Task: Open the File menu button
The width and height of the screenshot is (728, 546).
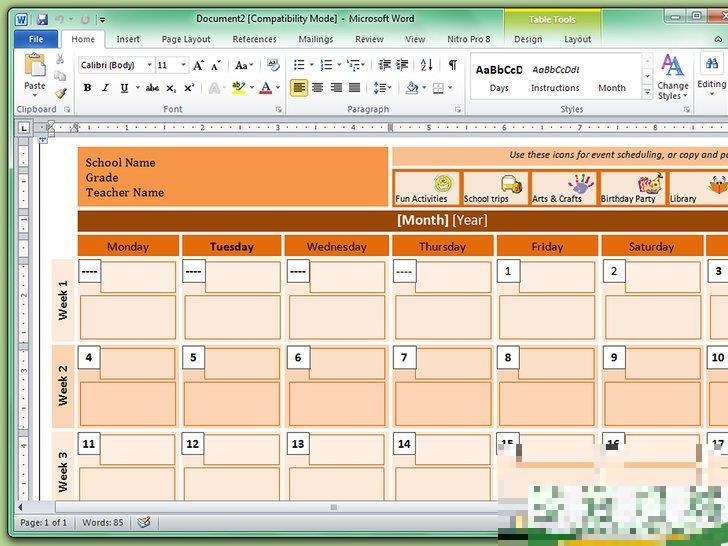Action: pos(36,39)
